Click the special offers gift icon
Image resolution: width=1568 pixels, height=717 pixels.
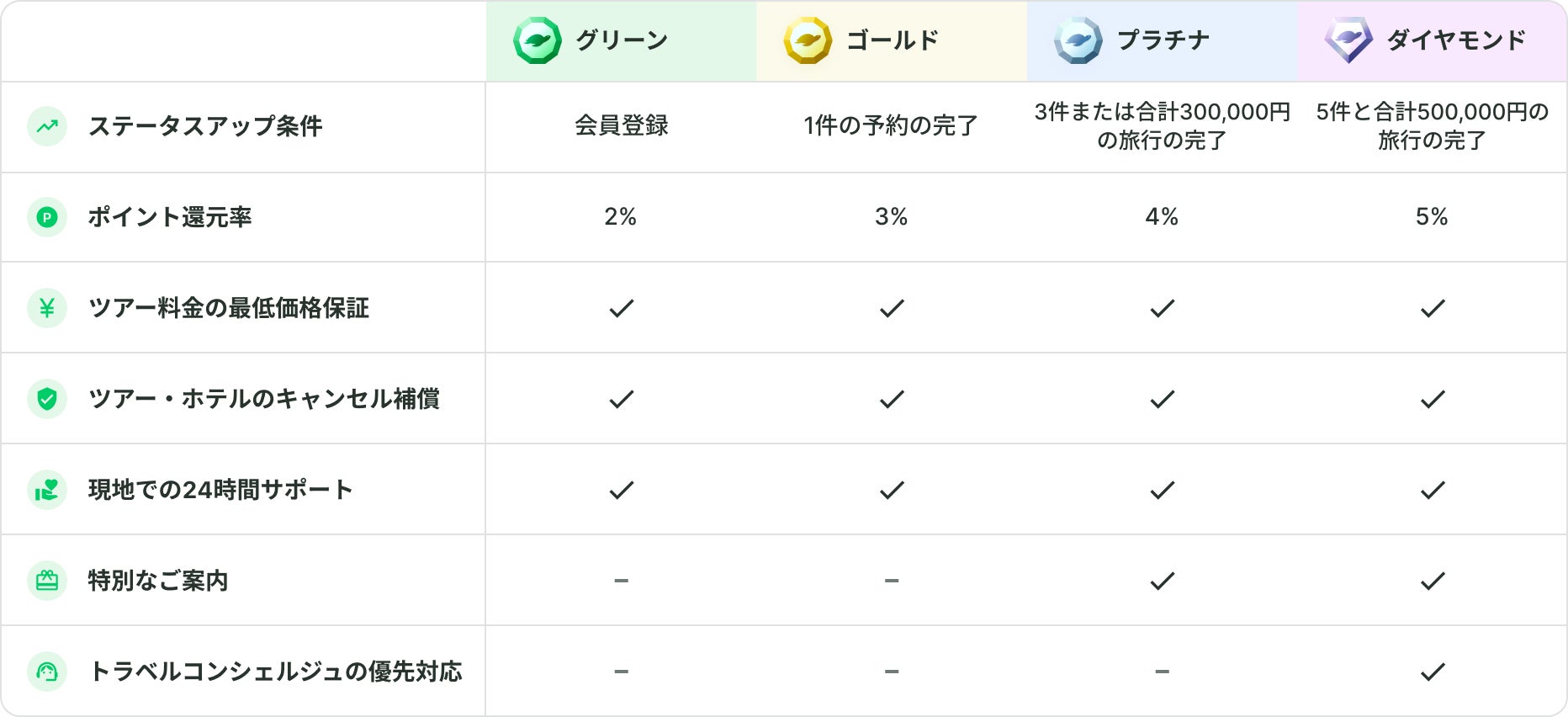pos(47,581)
